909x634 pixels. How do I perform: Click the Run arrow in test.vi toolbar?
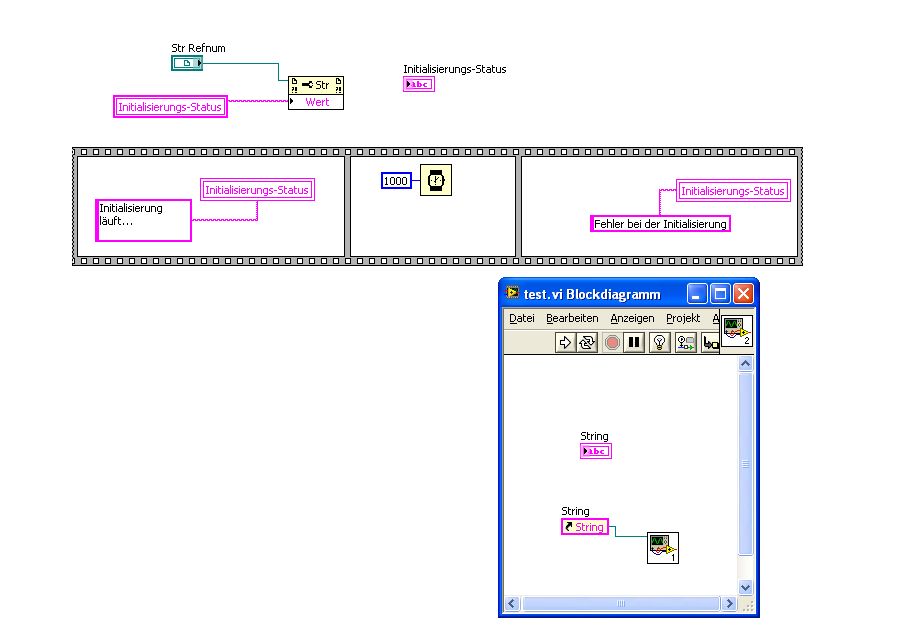pos(565,342)
